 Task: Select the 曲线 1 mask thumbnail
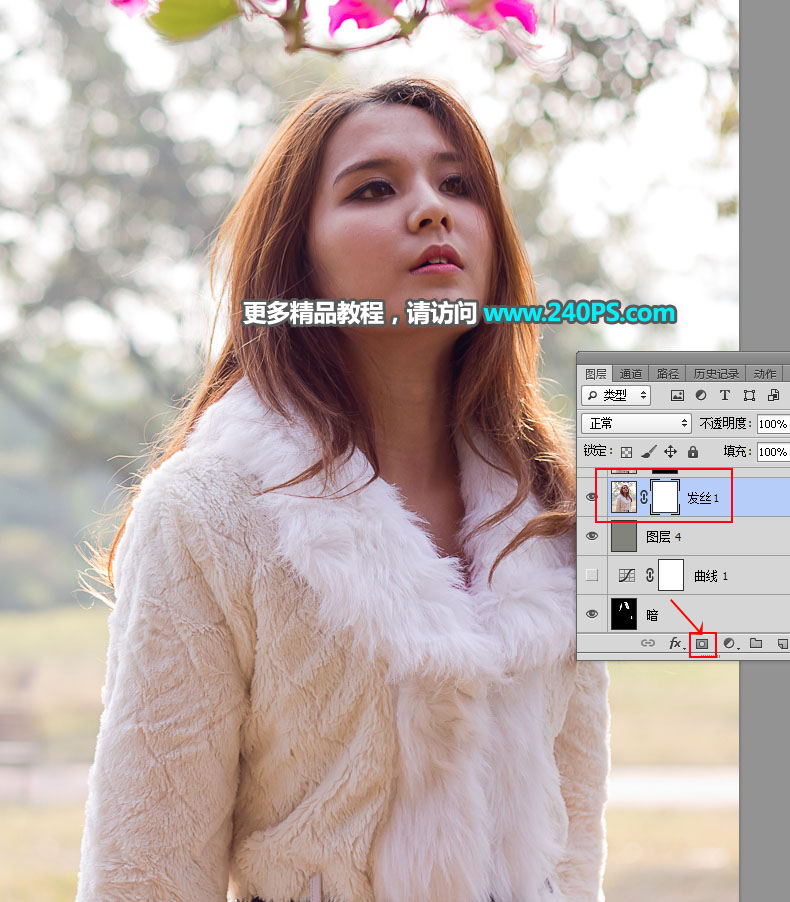click(671, 575)
